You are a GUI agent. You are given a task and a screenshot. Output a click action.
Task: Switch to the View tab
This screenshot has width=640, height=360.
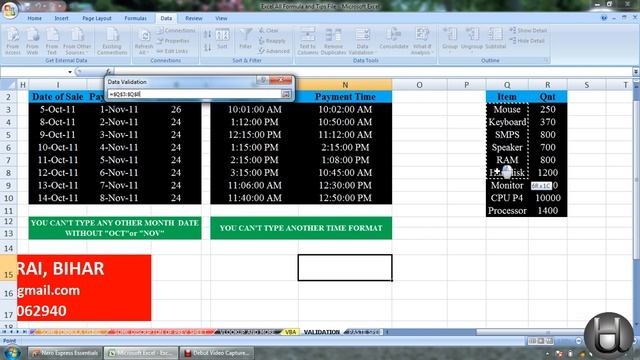pyautogui.click(x=221, y=18)
